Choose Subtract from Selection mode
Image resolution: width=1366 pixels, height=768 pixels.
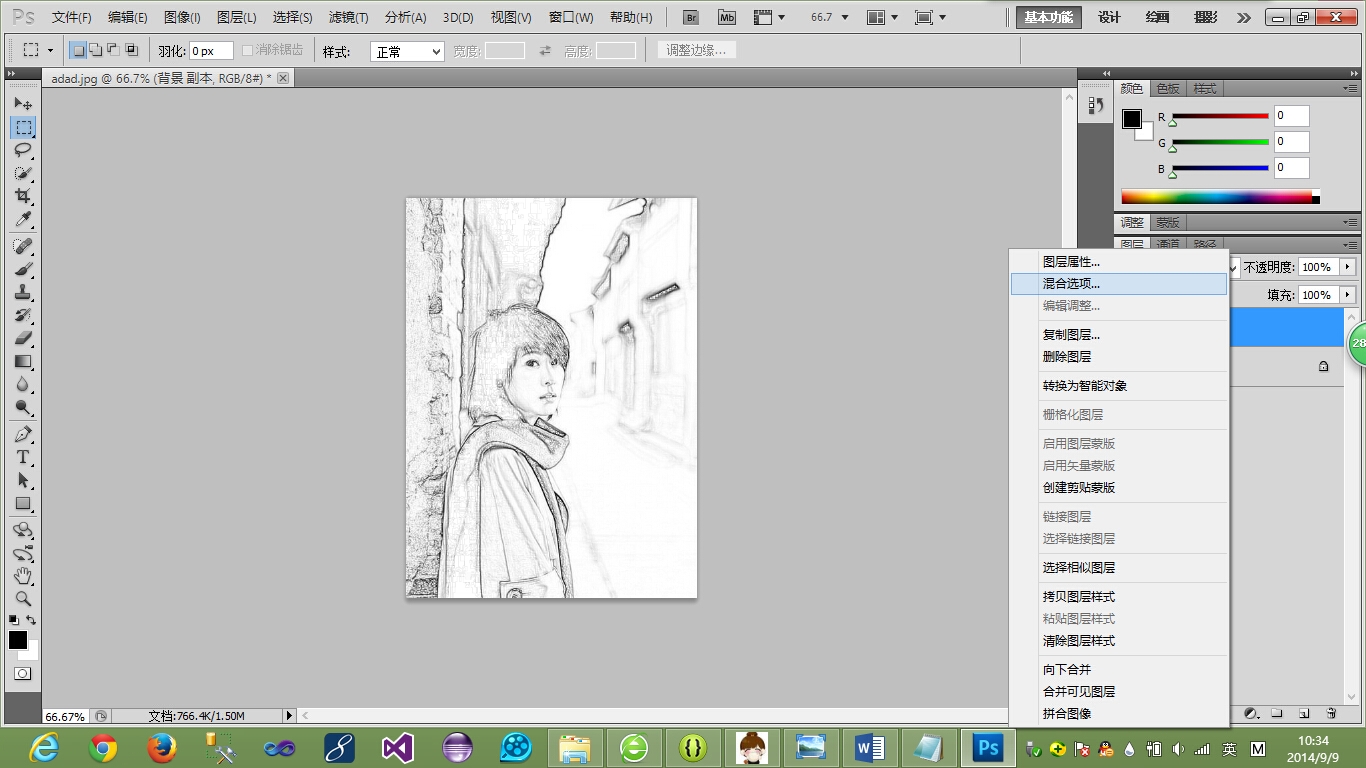click(113, 50)
